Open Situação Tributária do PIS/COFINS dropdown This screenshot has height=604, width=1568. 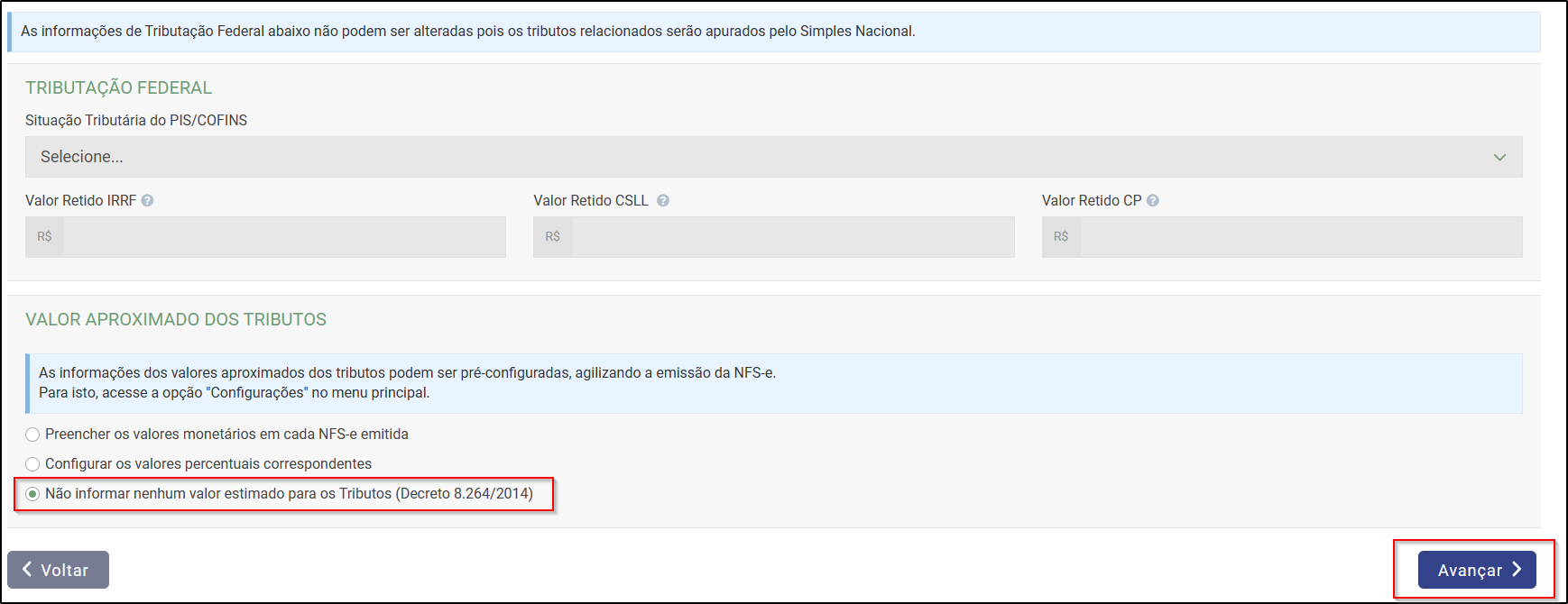[773, 157]
